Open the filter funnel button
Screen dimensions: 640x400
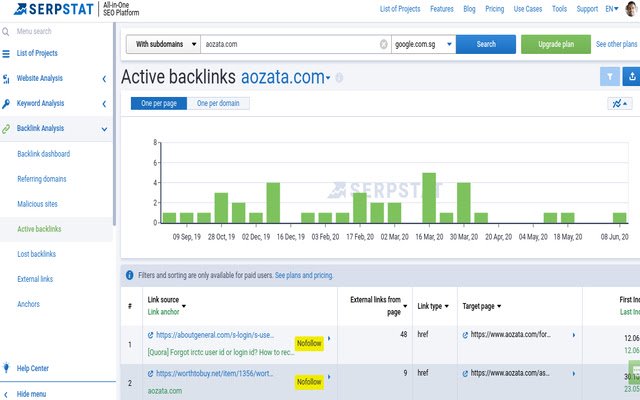[610, 76]
